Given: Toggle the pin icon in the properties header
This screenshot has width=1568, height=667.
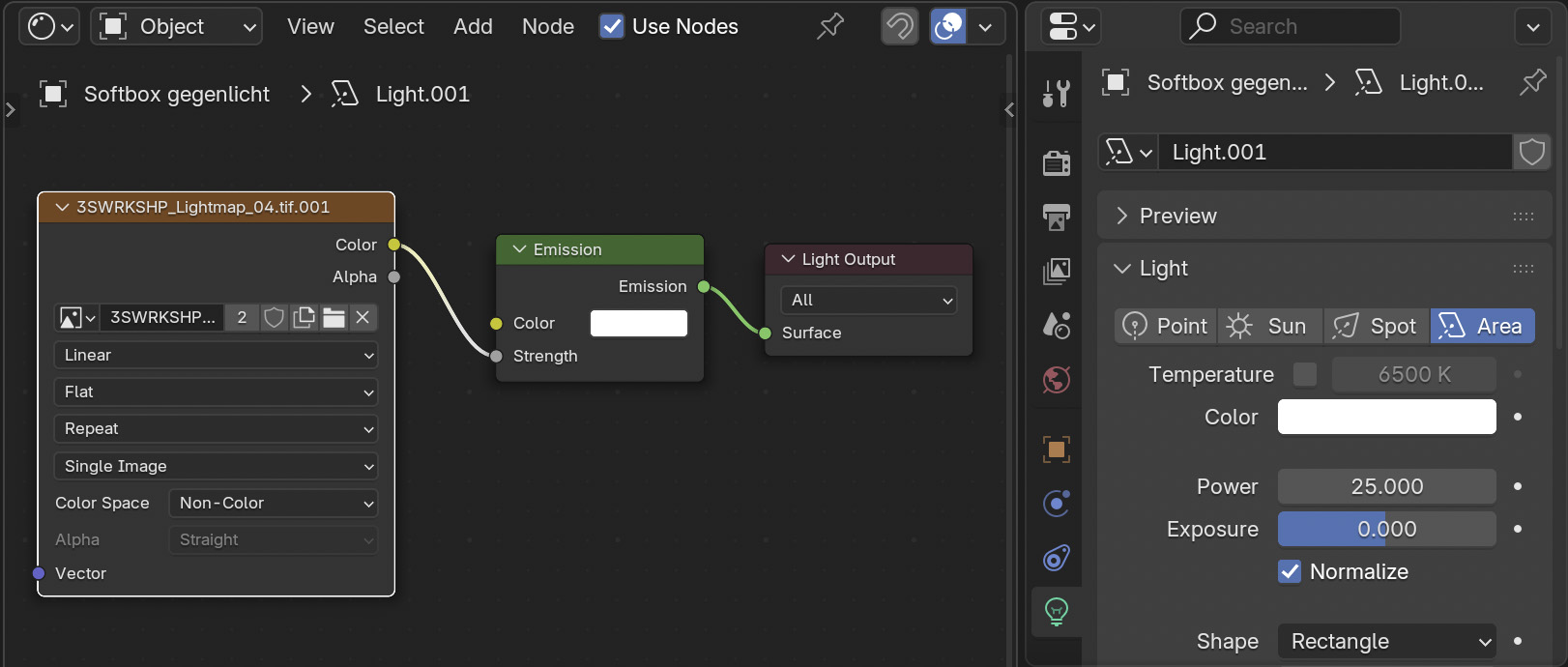Looking at the screenshot, I should (1533, 82).
